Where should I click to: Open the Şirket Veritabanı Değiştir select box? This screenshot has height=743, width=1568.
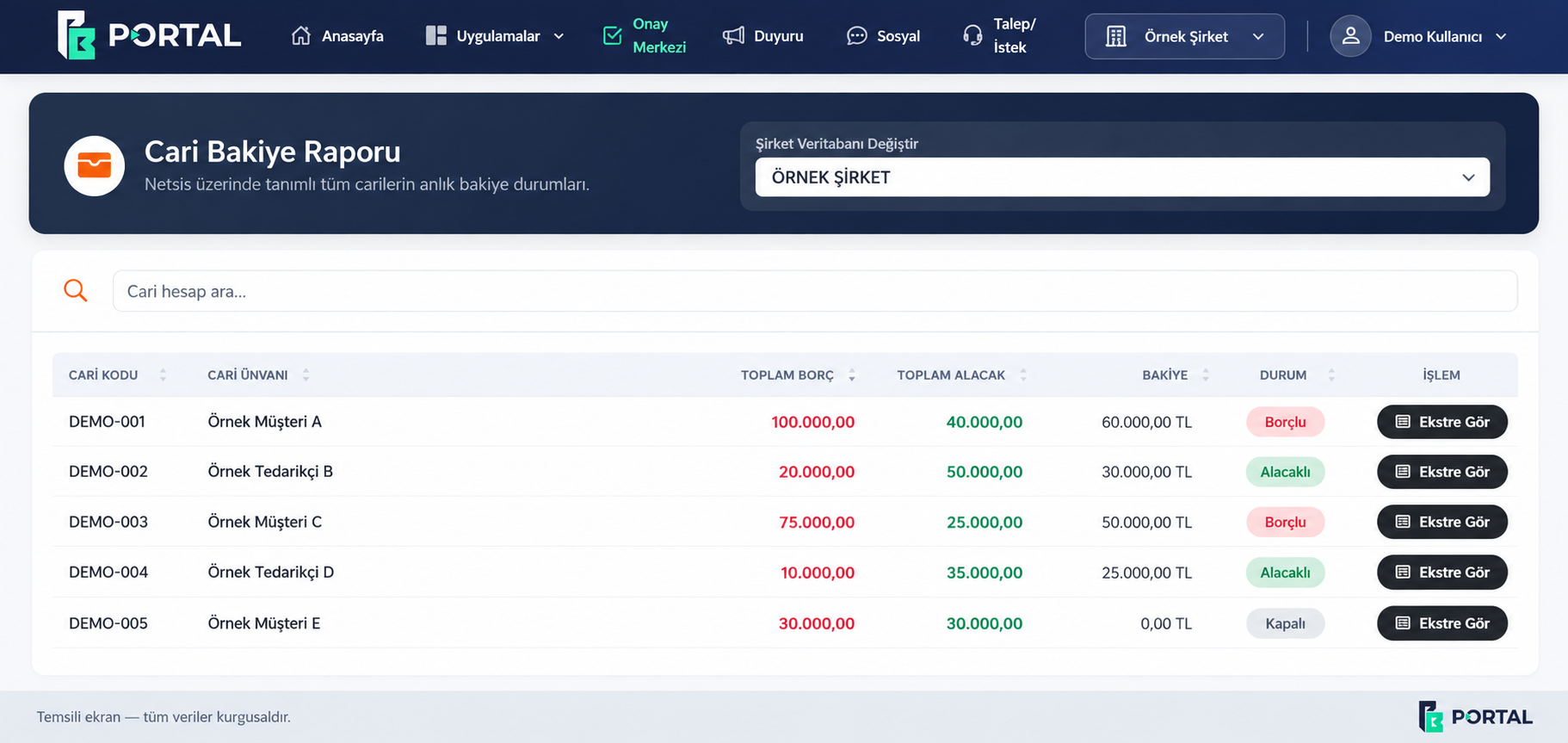click(x=1122, y=177)
